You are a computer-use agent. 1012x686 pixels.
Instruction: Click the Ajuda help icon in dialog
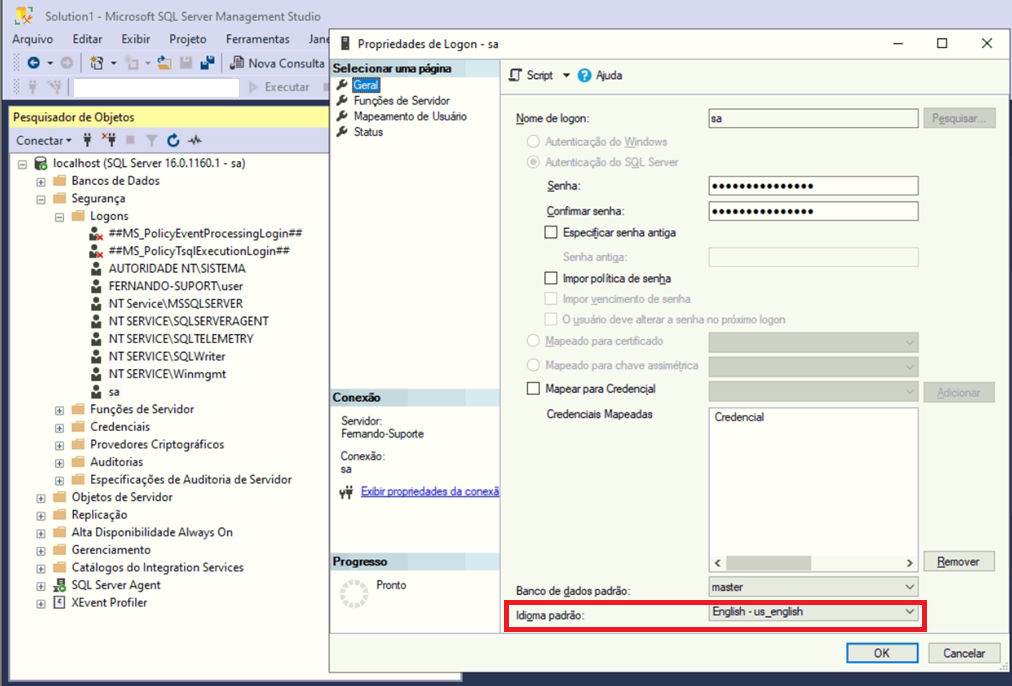(585, 75)
